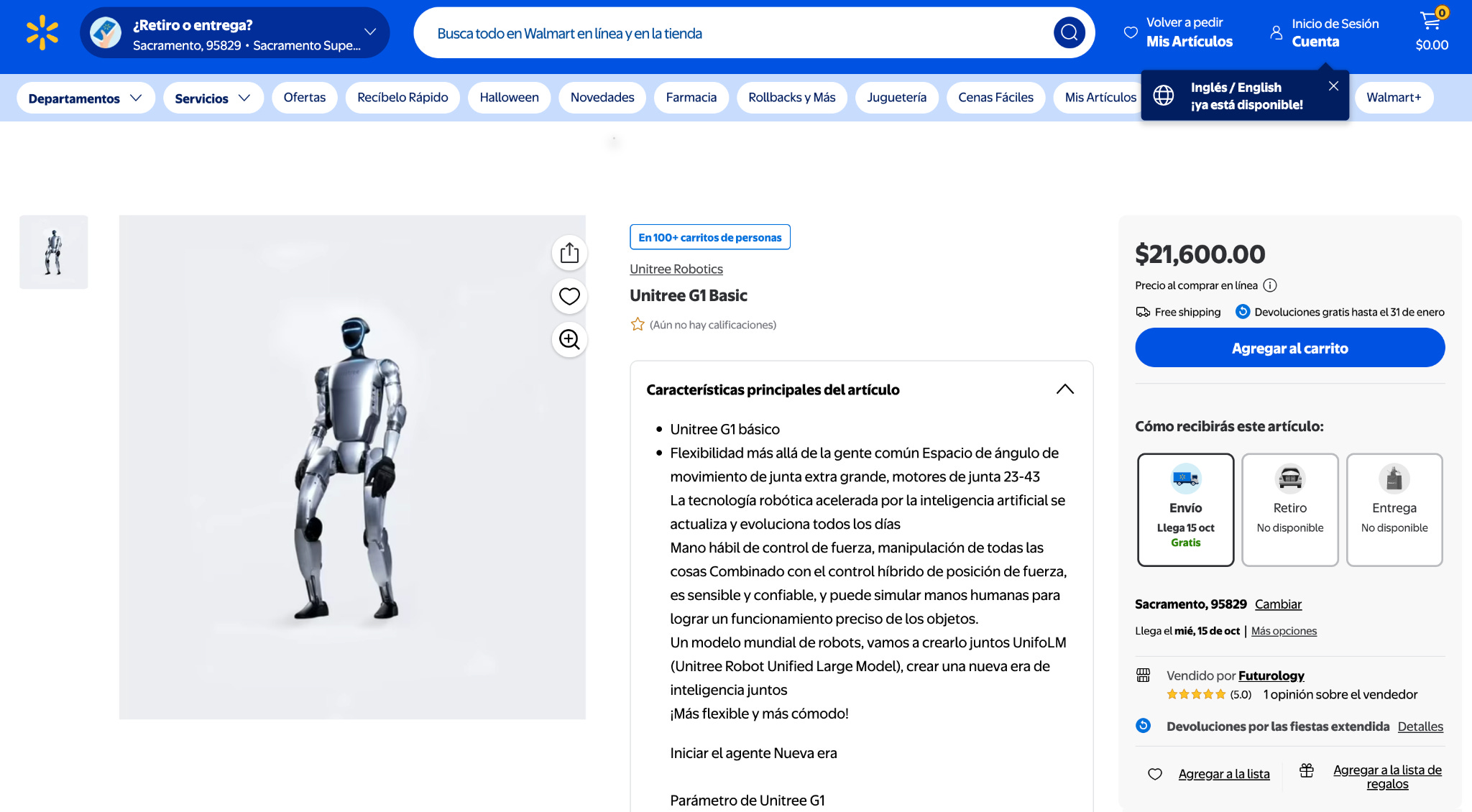Select the Retiro pickup option
Screen dimensions: 1472x812
(x=1289, y=509)
